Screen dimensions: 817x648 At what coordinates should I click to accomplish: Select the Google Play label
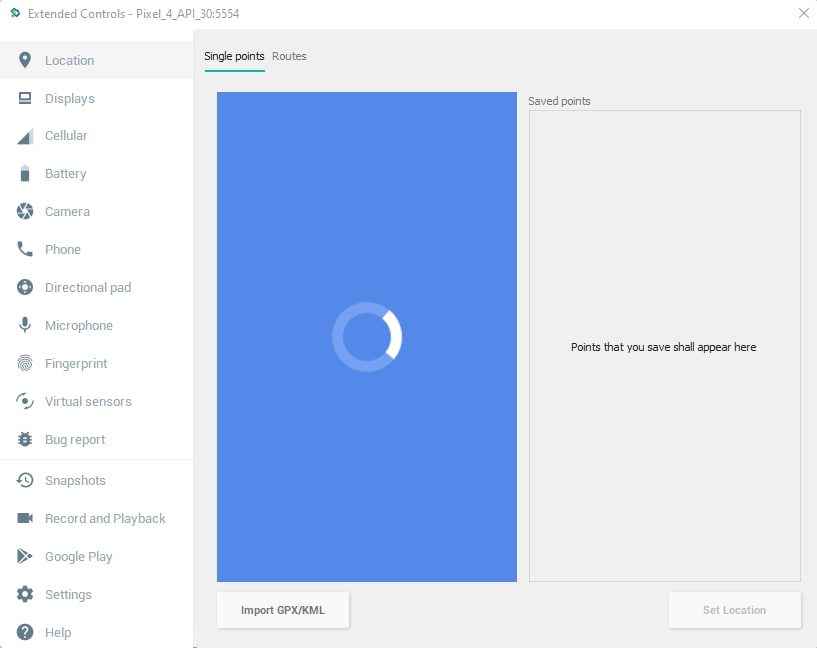(79, 557)
